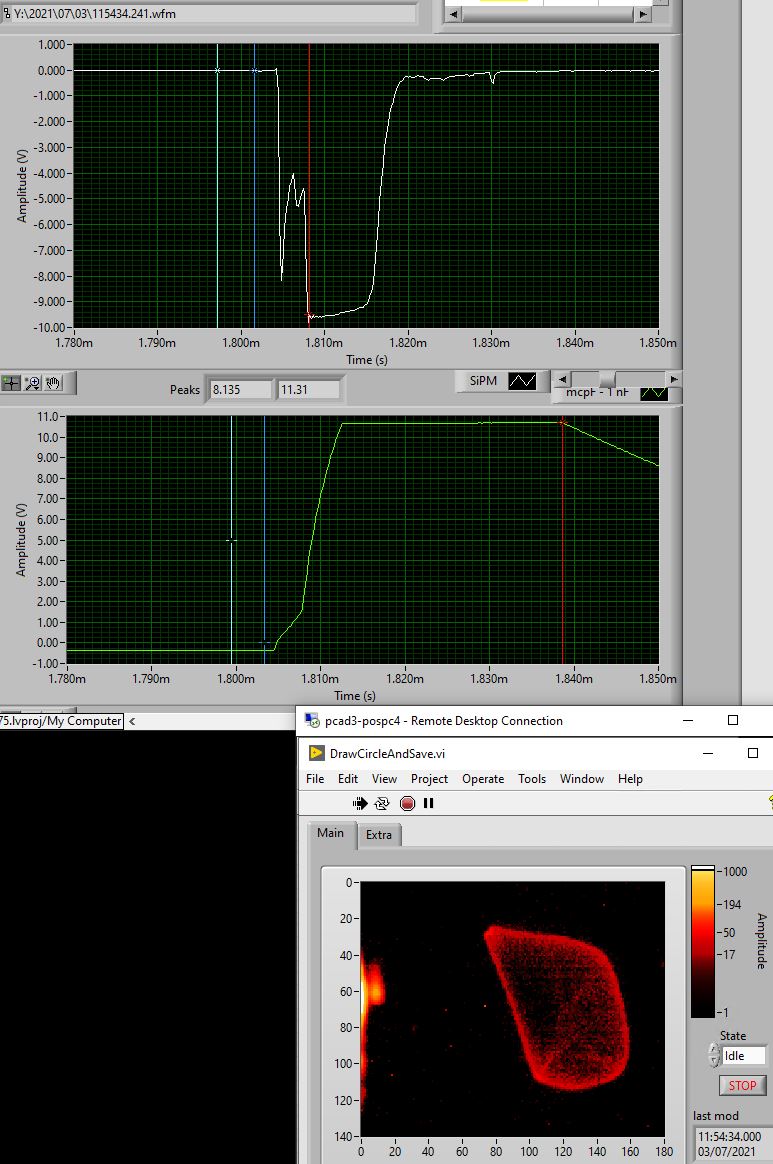The width and height of the screenshot is (773, 1164).
Task: Click the Run Continuously icon
Action: [x=382, y=803]
